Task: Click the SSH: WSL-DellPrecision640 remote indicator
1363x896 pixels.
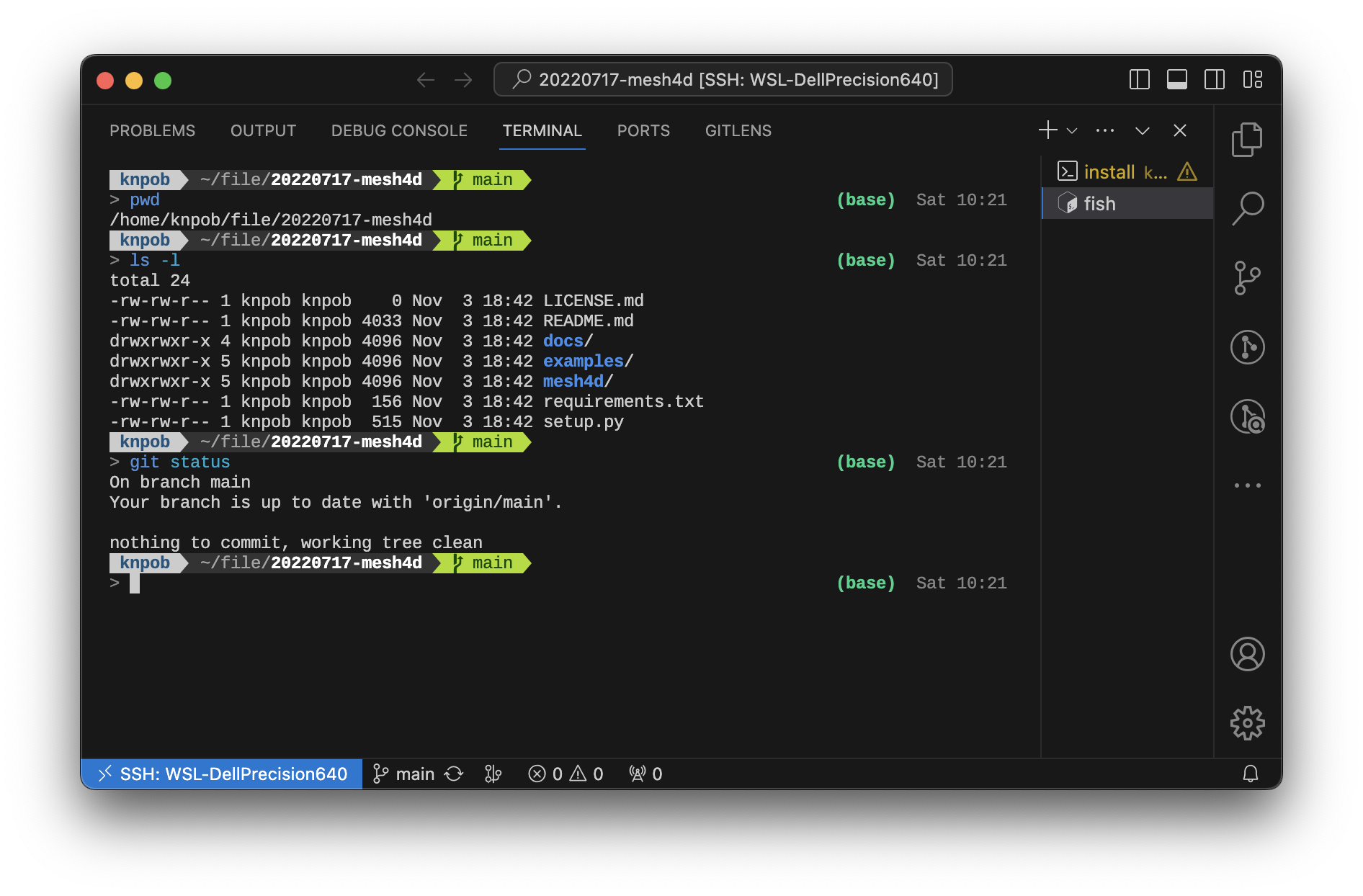Action: pos(222,774)
